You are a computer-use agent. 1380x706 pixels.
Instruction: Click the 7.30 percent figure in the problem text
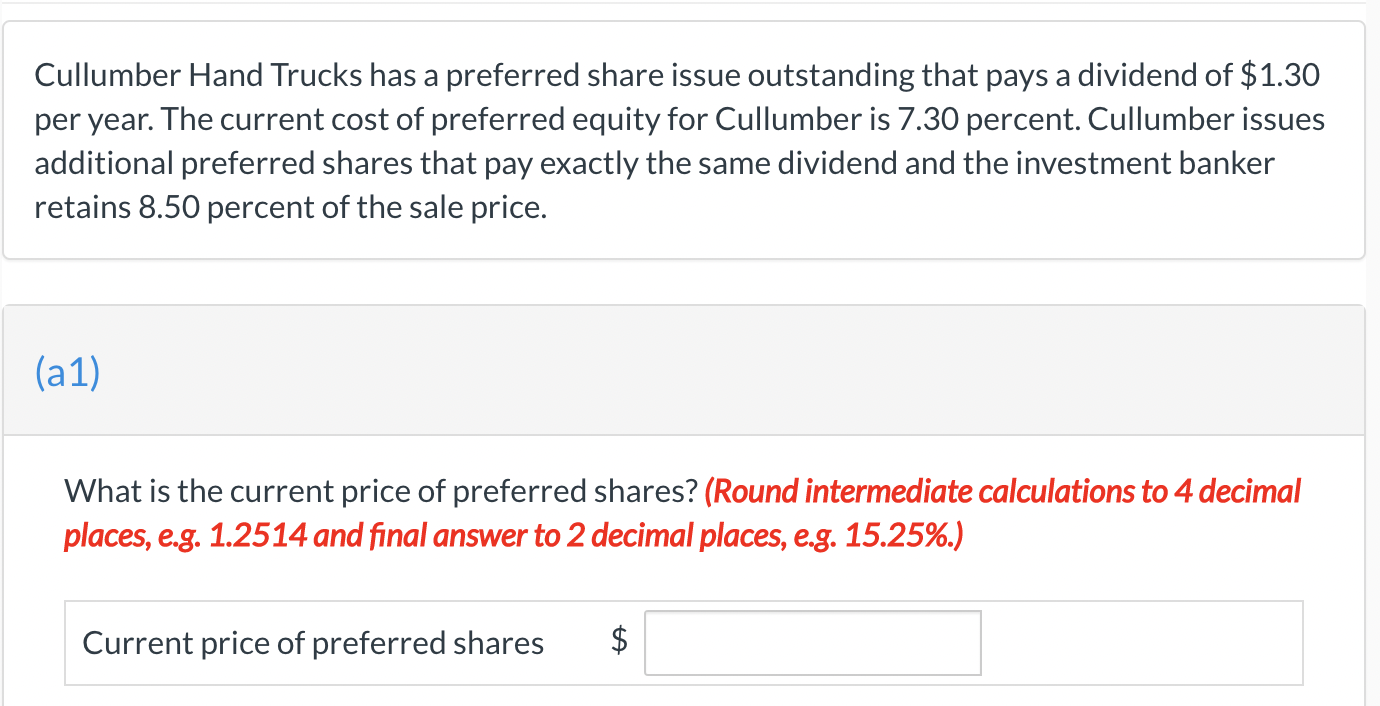tap(984, 120)
